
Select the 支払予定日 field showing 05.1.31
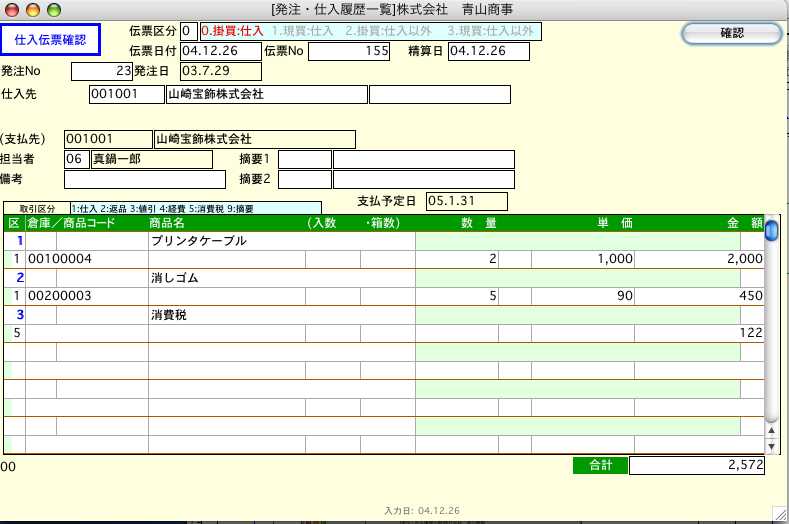point(466,201)
